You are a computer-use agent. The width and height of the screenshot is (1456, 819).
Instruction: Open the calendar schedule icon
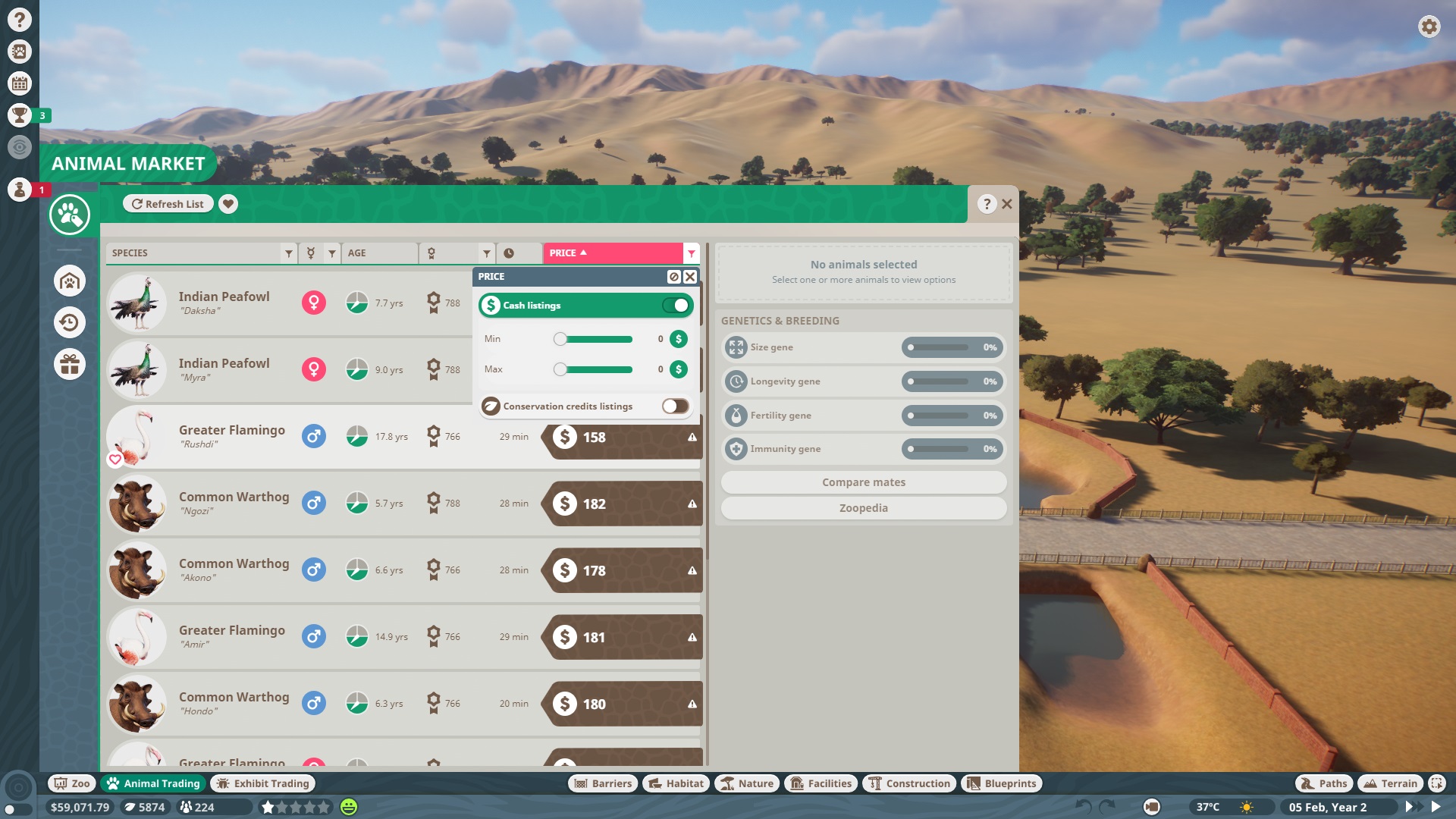(20, 83)
